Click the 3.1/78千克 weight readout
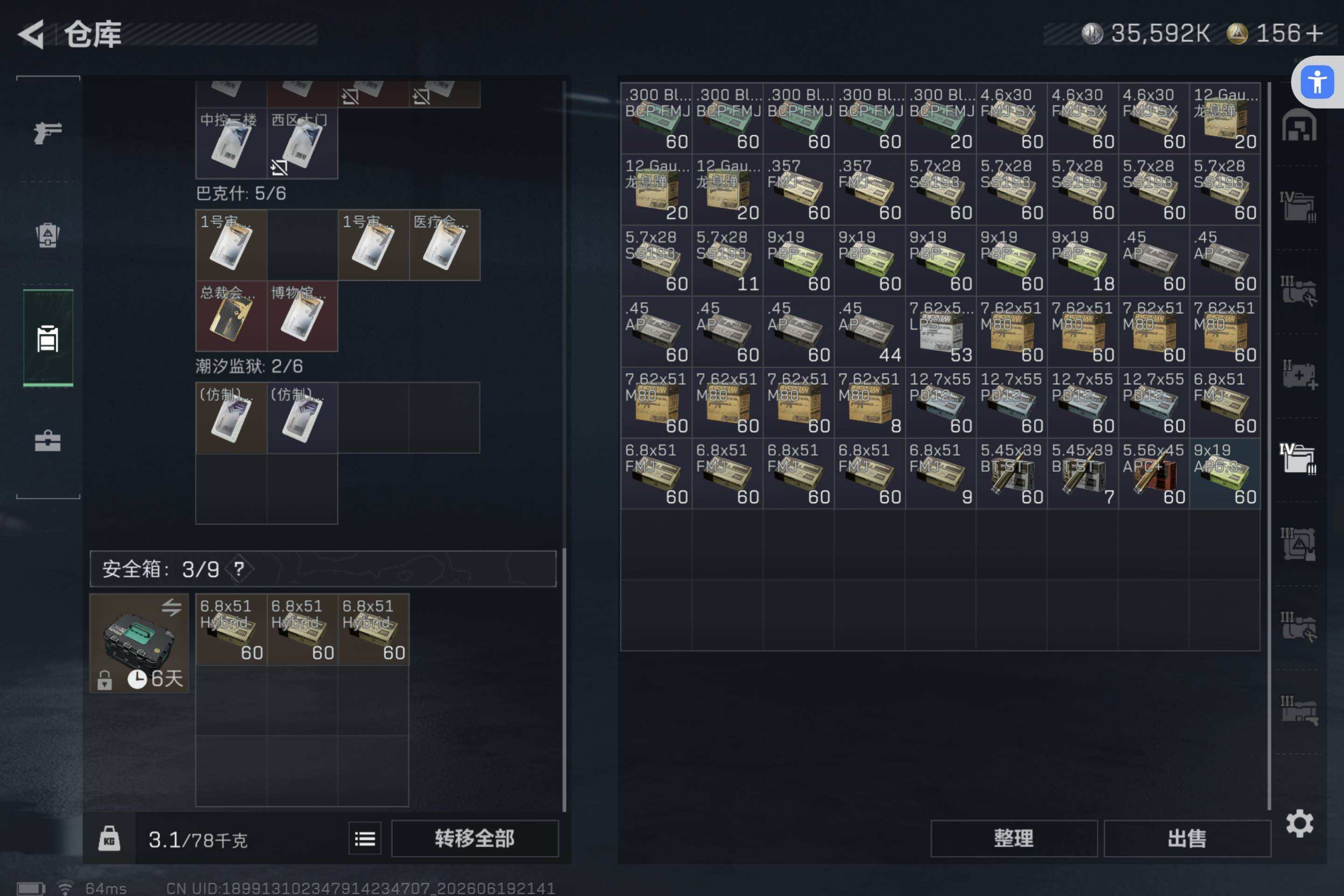The height and width of the screenshot is (896, 1344). coord(198,840)
